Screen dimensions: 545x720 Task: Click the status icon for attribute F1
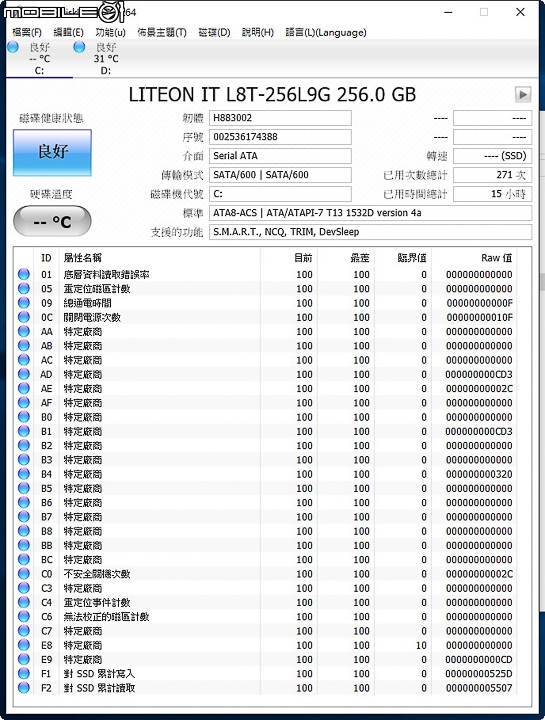point(23,674)
